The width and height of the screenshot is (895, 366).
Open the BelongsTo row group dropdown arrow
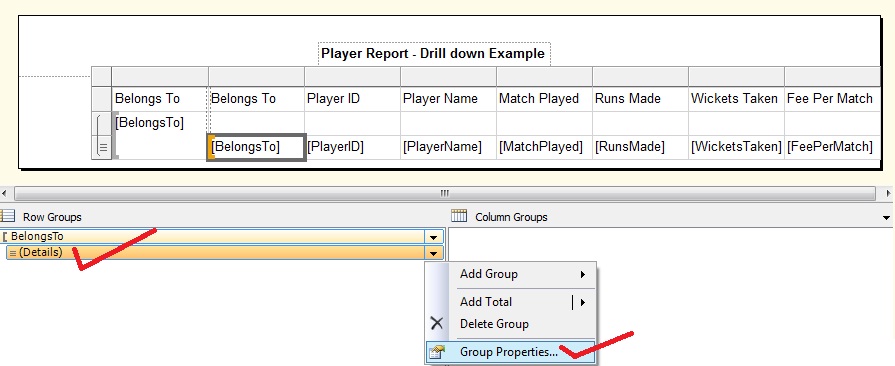(x=434, y=237)
